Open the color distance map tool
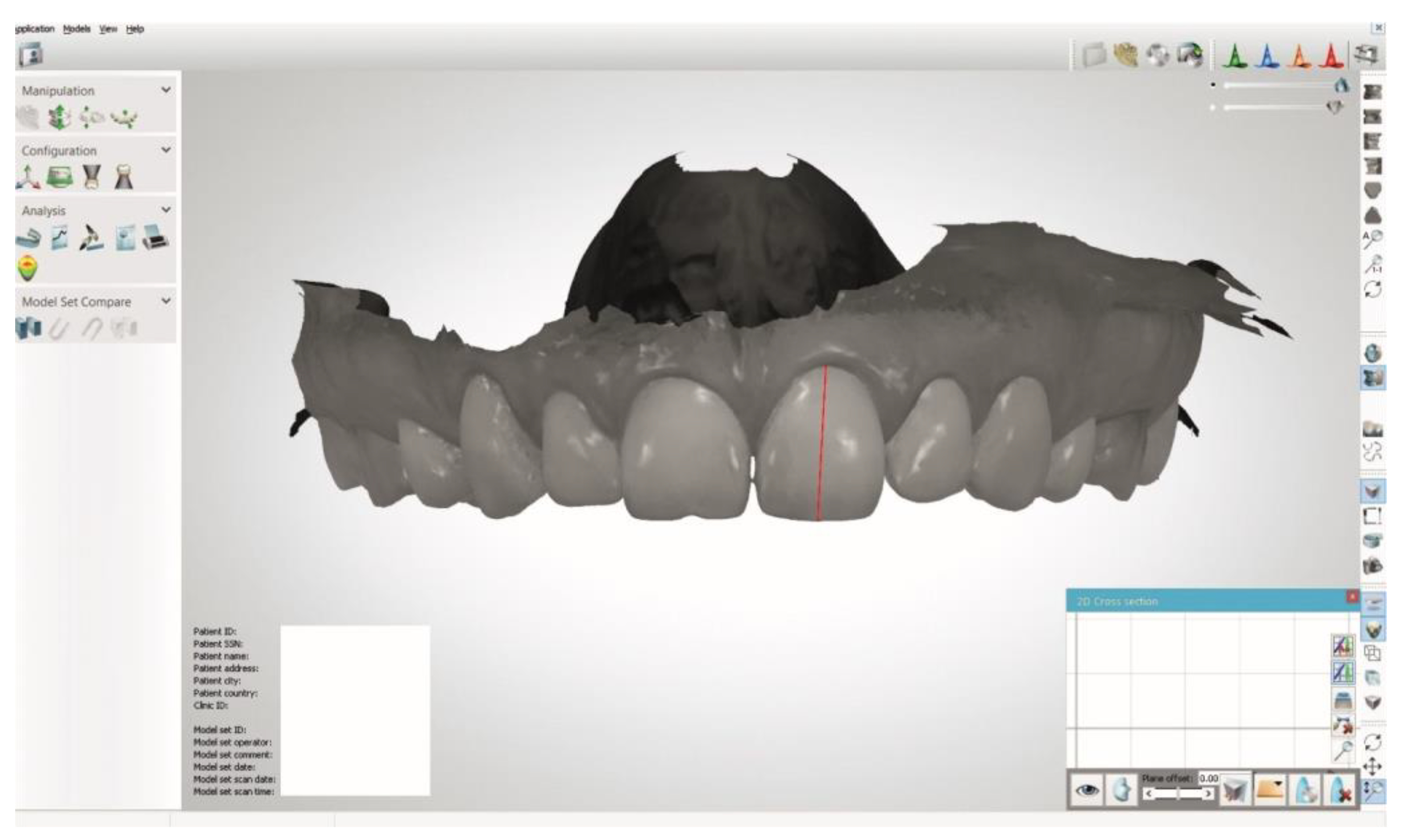The width and height of the screenshot is (1403, 840). pos(28,268)
